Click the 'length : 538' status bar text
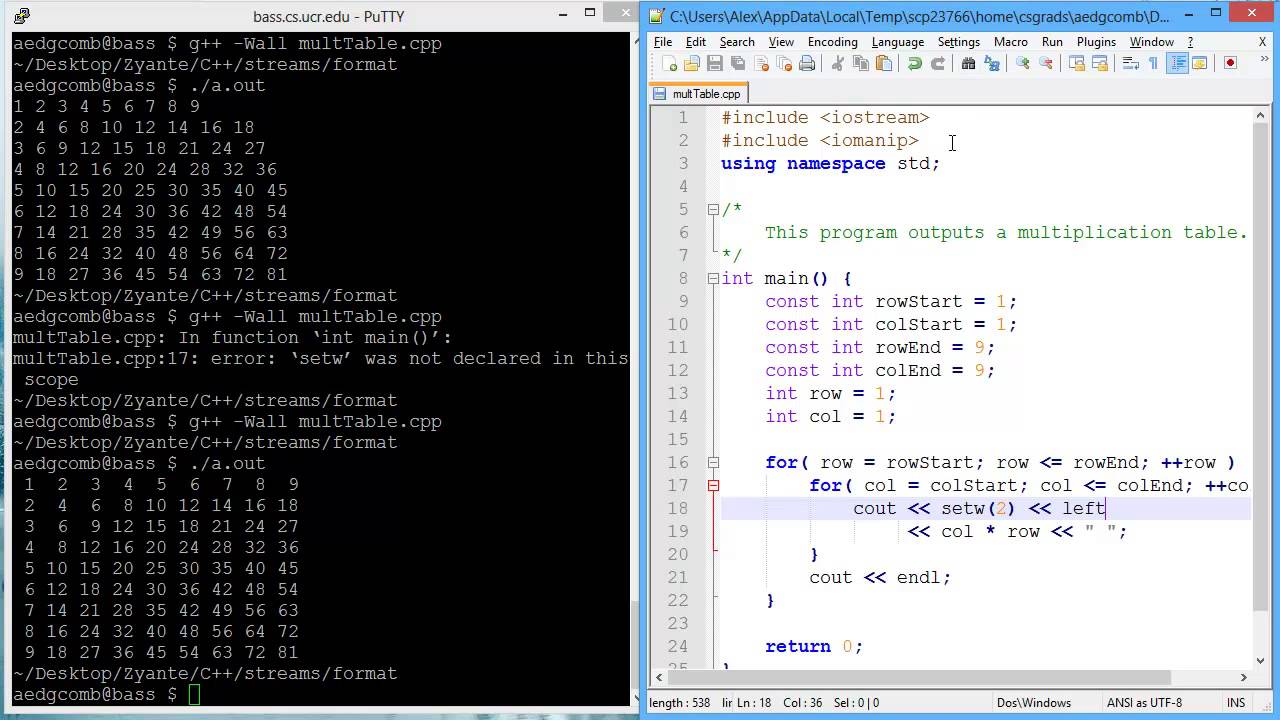 680,703
